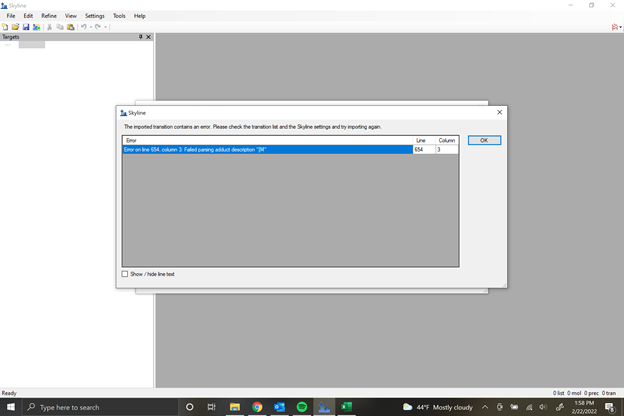Click the Undo arrow icon

[x=83, y=27]
